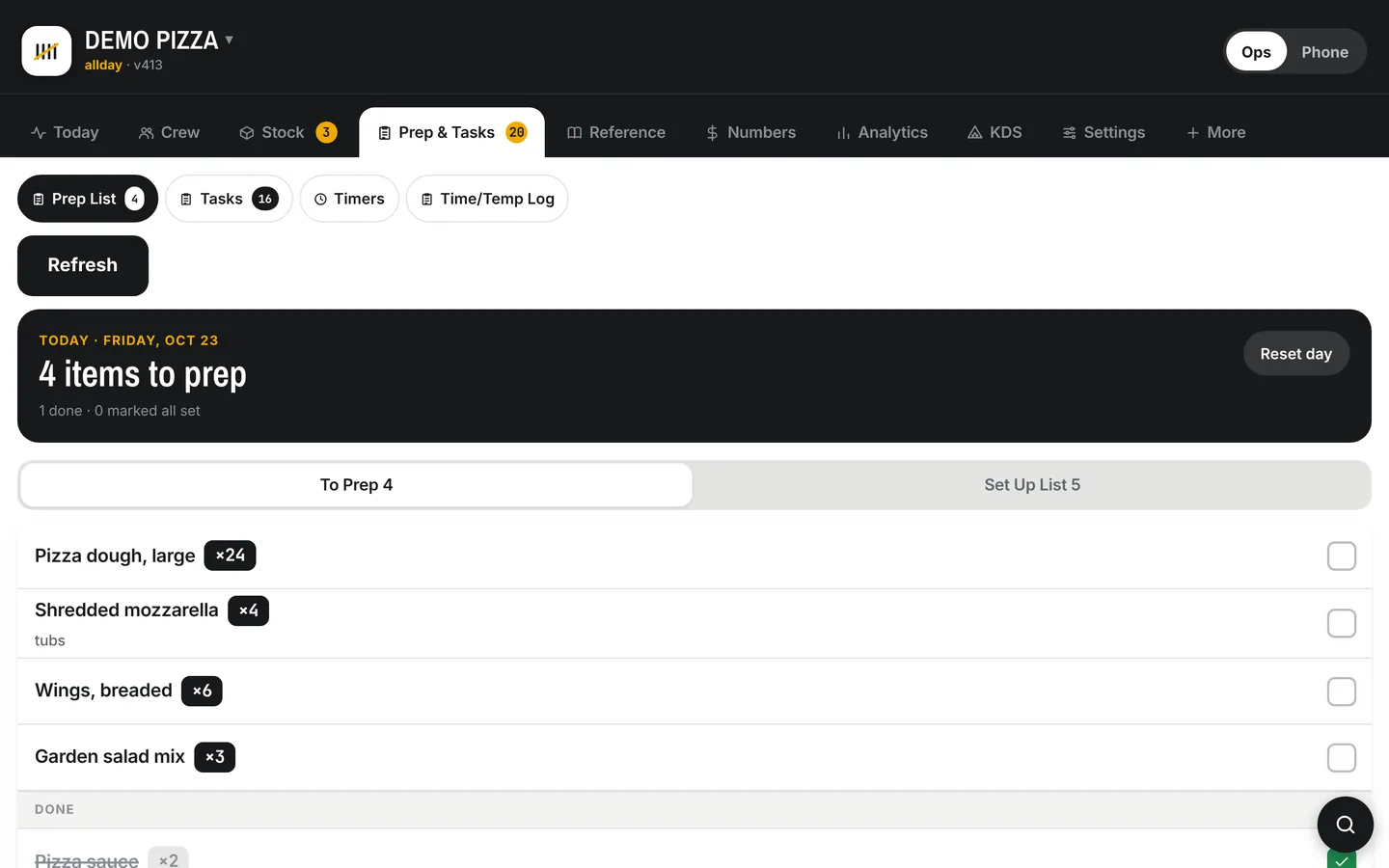The image size is (1389, 868).
Task: Click the plus icon beside More
Action: point(1193,133)
